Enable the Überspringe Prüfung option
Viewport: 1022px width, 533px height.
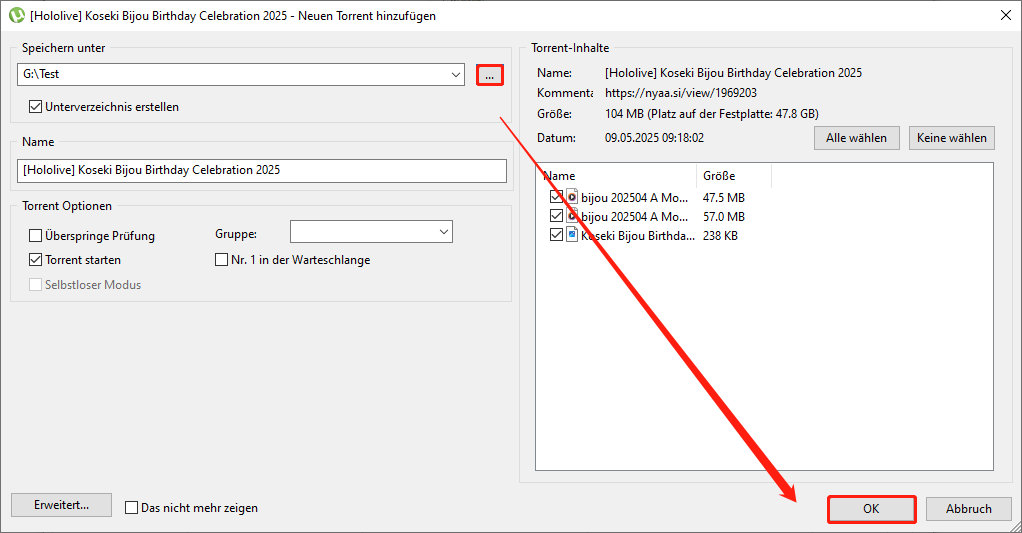[36, 235]
